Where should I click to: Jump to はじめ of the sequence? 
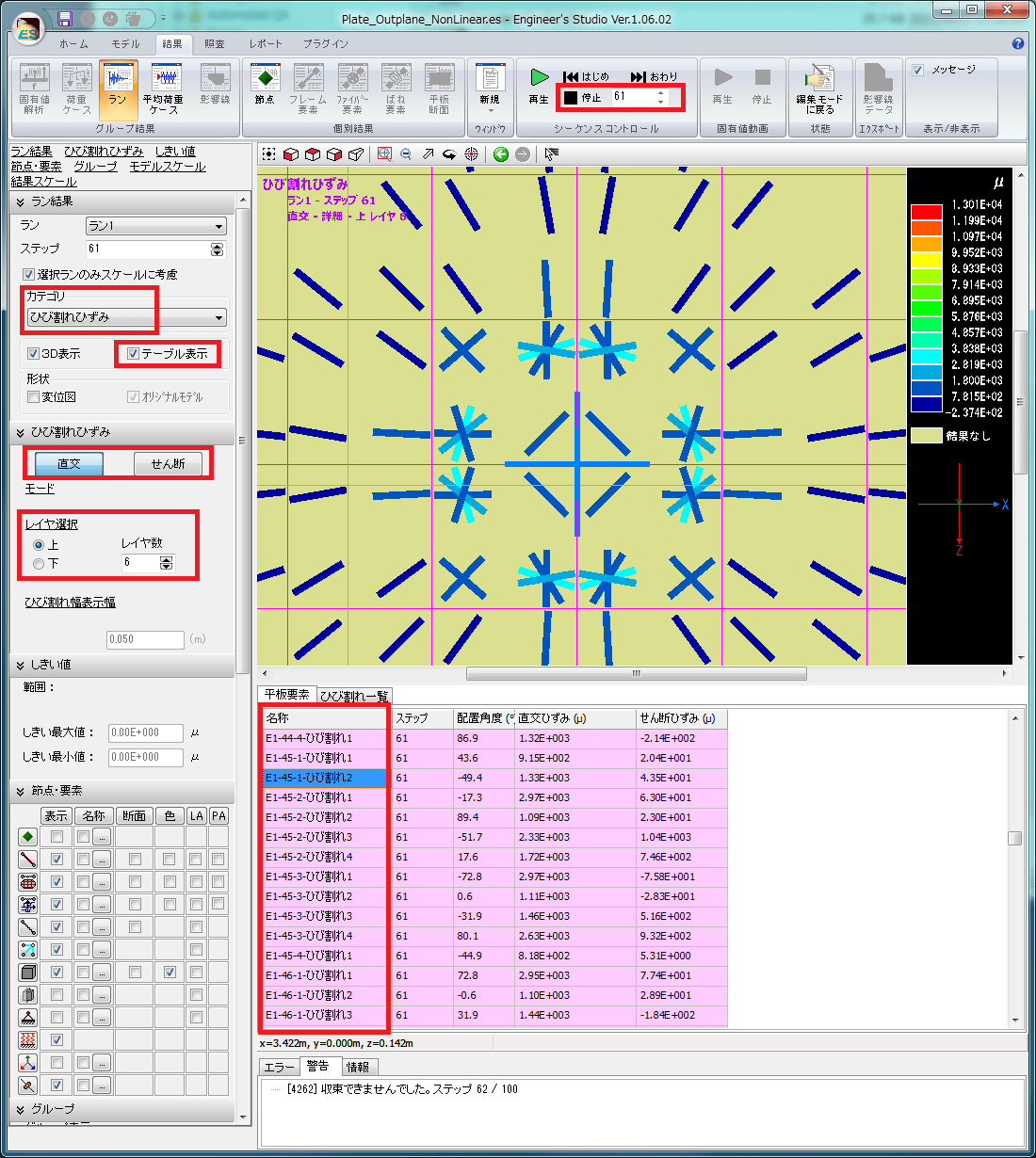coord(586,76)
